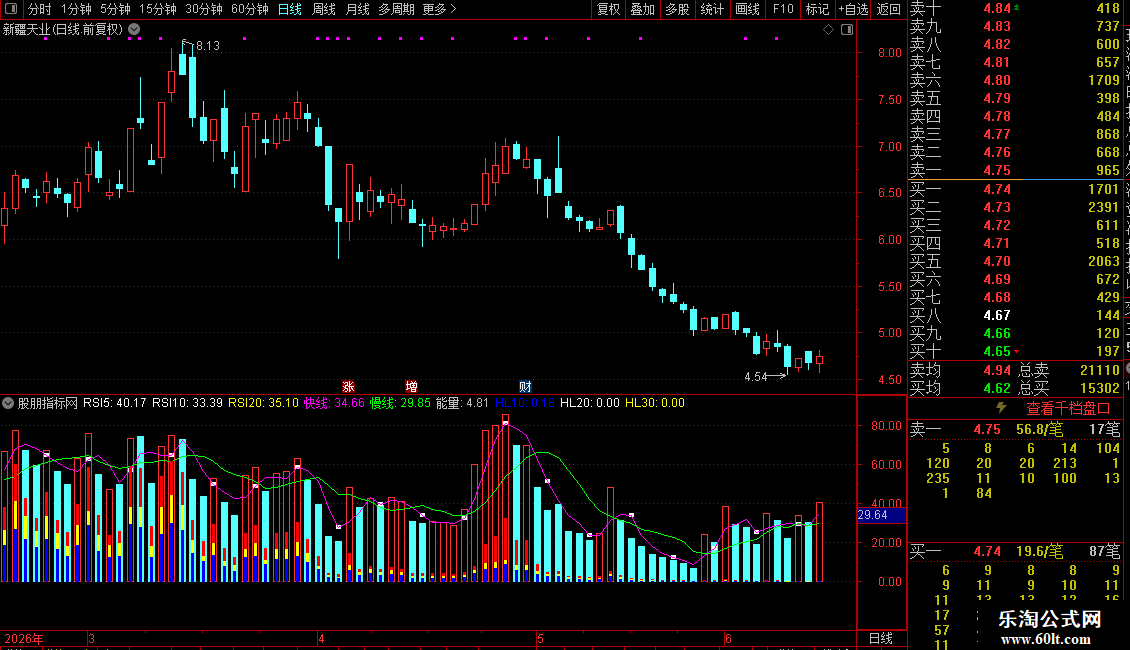Click the 8.13 high price label
This screenshot has height=650, width=1130.
208,46
